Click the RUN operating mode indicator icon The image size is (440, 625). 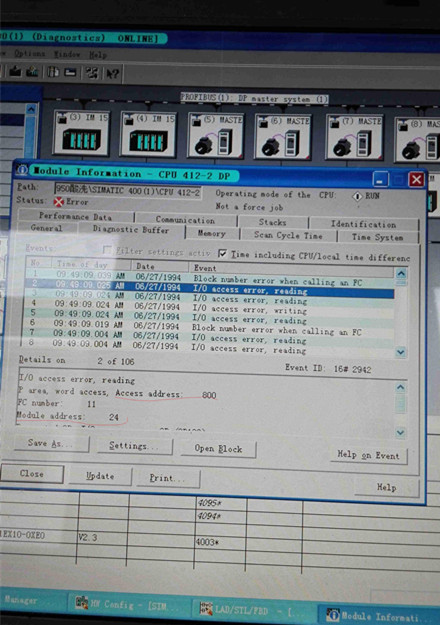pyautogui.click(x=358, y=196)
